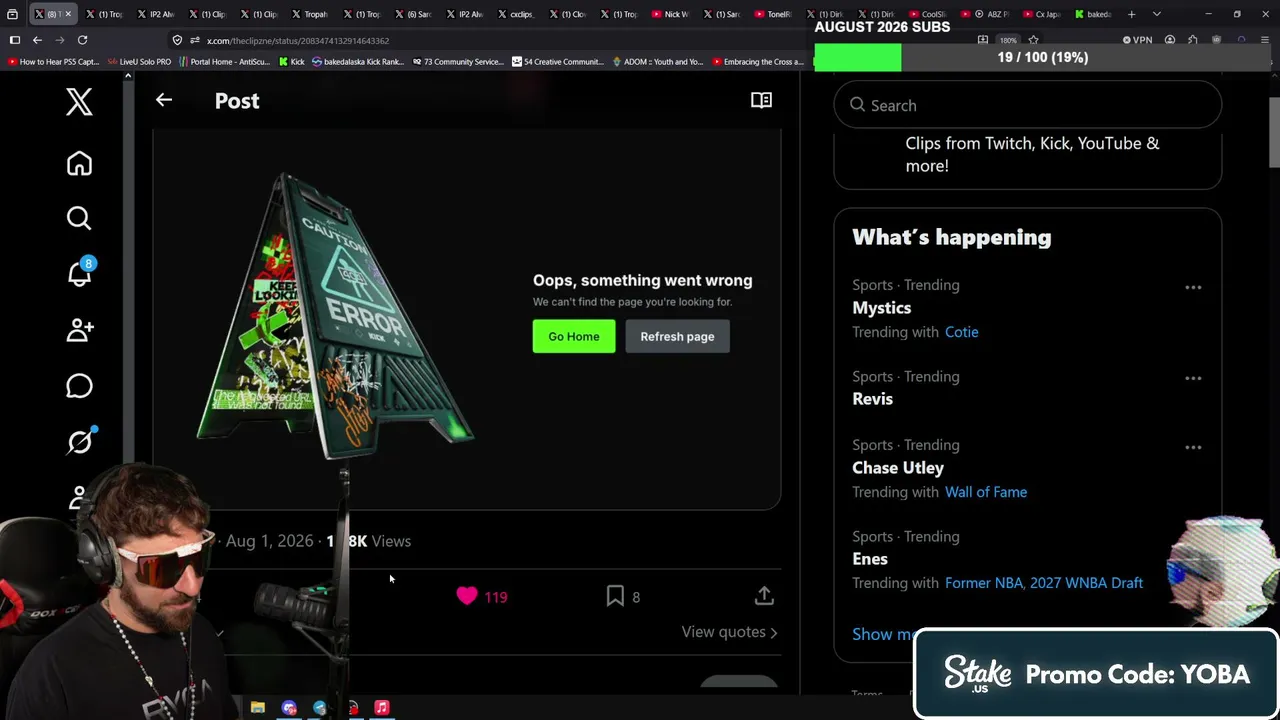Open View quotes link
Image resolution: width=1280 pixels, height=720 pixels.
729,632
